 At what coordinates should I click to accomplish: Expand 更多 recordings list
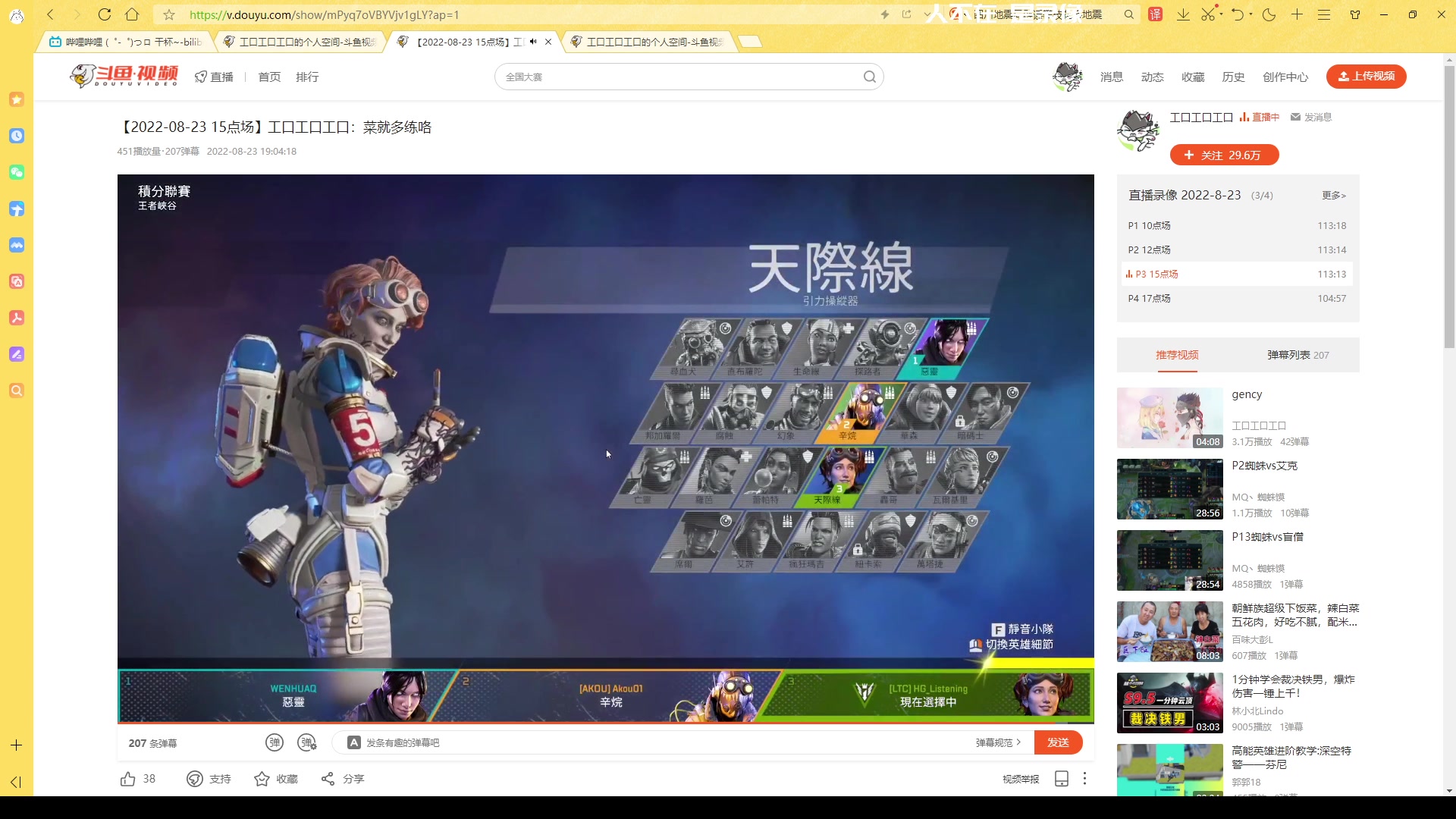[1333, 196]
